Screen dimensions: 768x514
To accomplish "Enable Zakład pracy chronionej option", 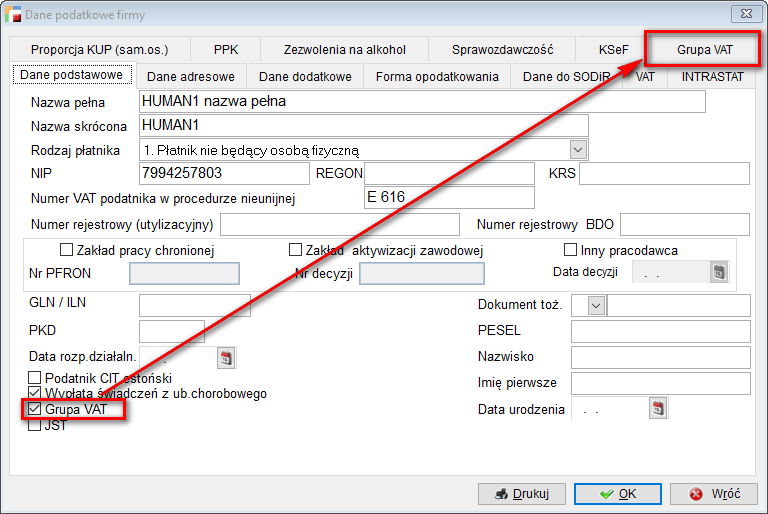I will click(x=67, y=250).
